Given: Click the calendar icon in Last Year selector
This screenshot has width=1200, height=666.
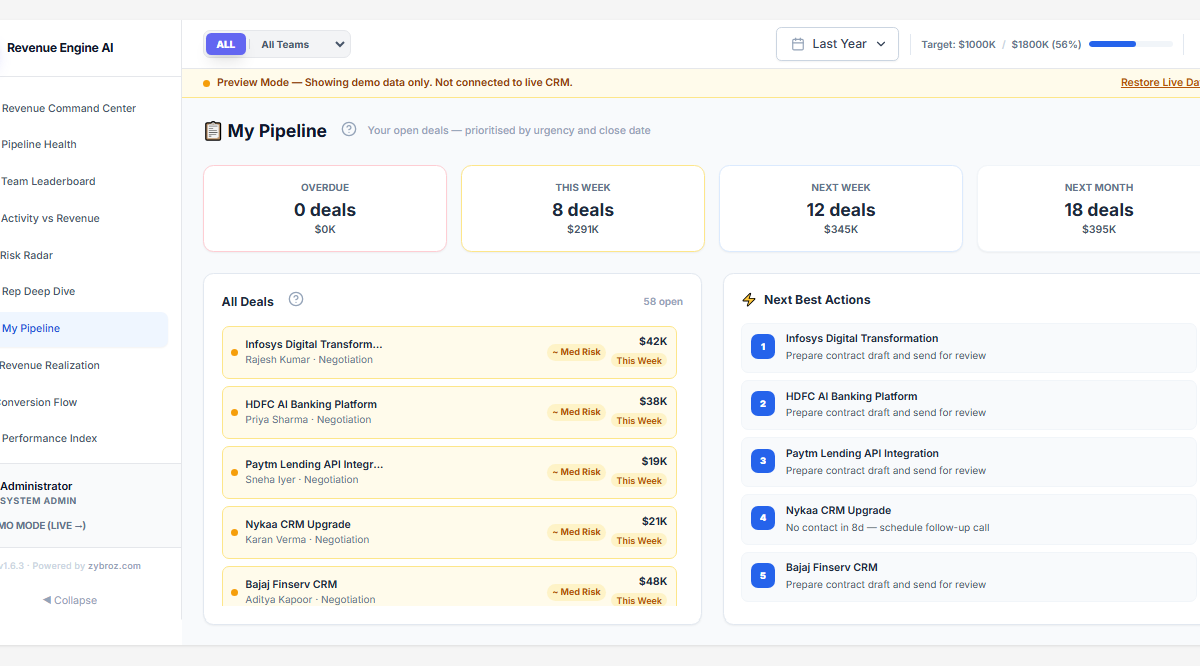Looking at the screenshot, I should [x=798, y=44].
